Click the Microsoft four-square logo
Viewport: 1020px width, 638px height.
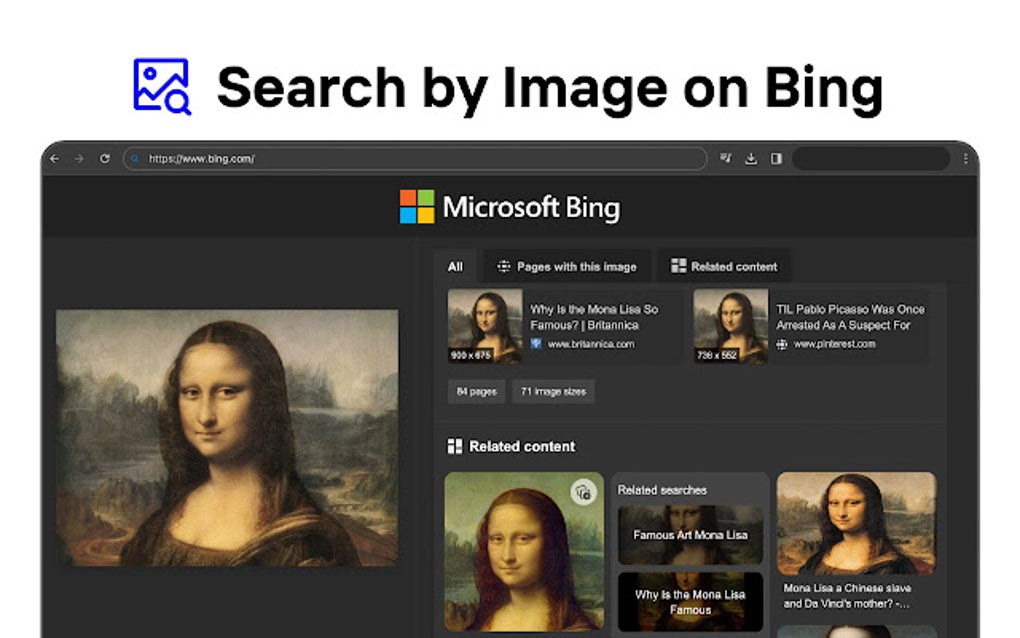417,207
